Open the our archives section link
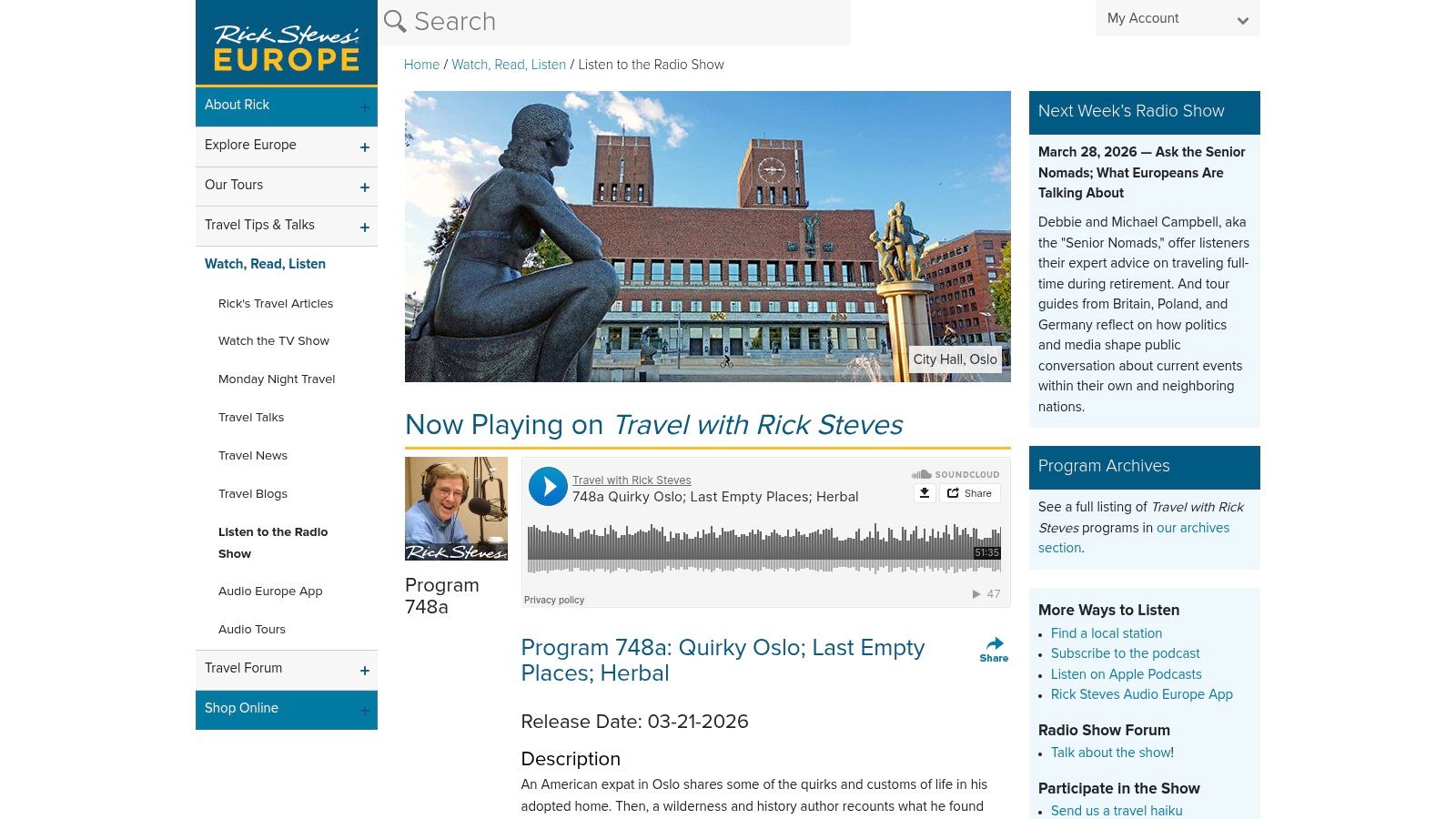1456x819 pixels. coord(1134,538)
